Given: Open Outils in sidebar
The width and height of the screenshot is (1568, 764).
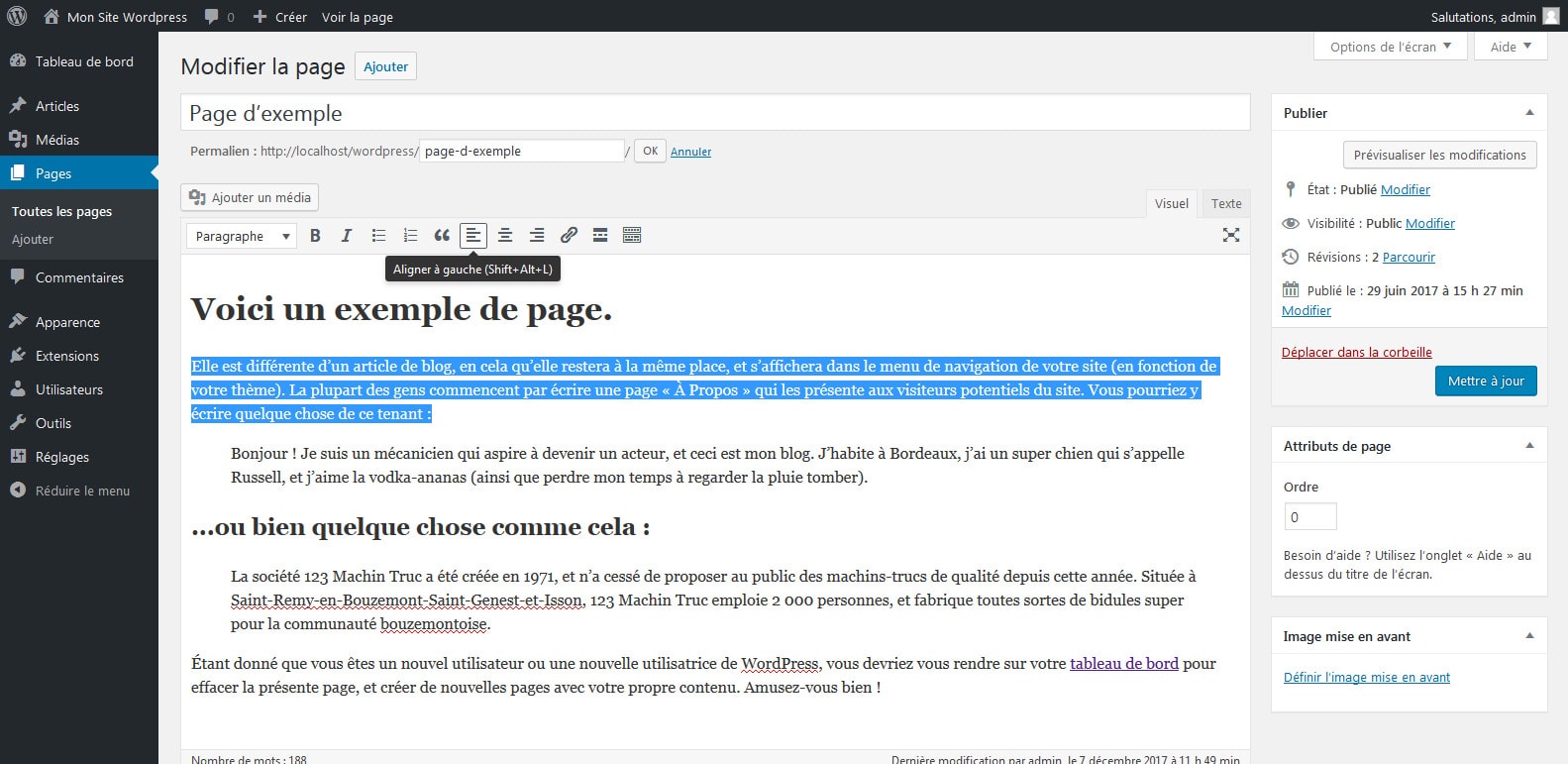Looking at the screenshot, I should (x=79, y=423).
